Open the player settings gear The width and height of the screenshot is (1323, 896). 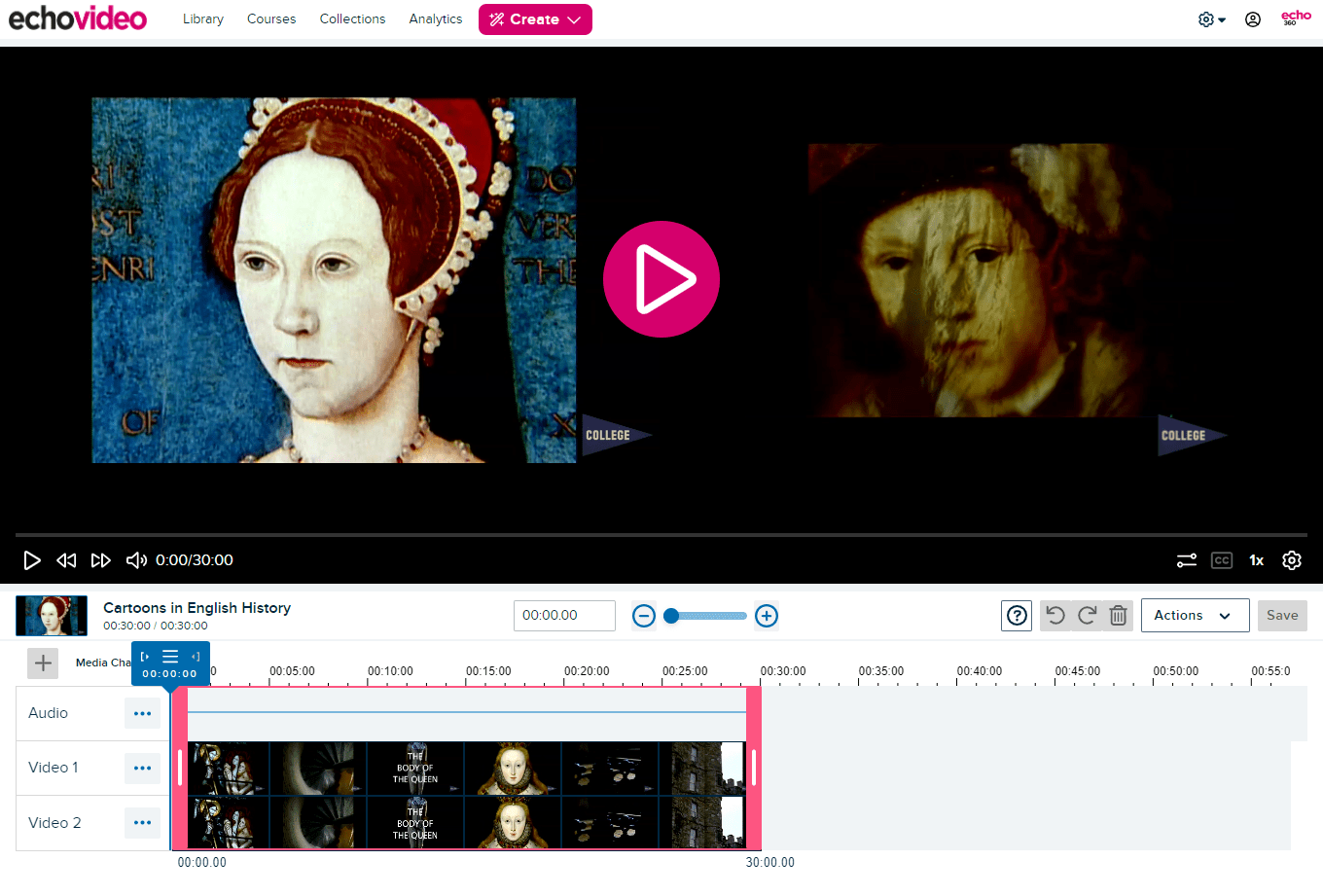(1292, 560)
